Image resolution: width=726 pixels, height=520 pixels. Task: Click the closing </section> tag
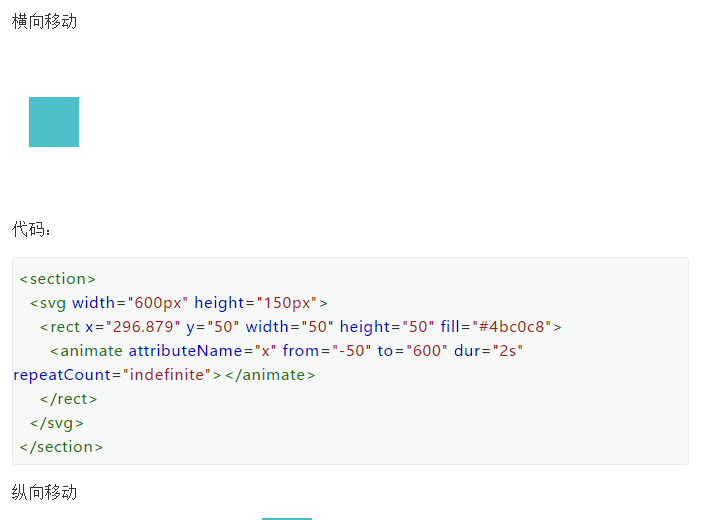point(61,447)
